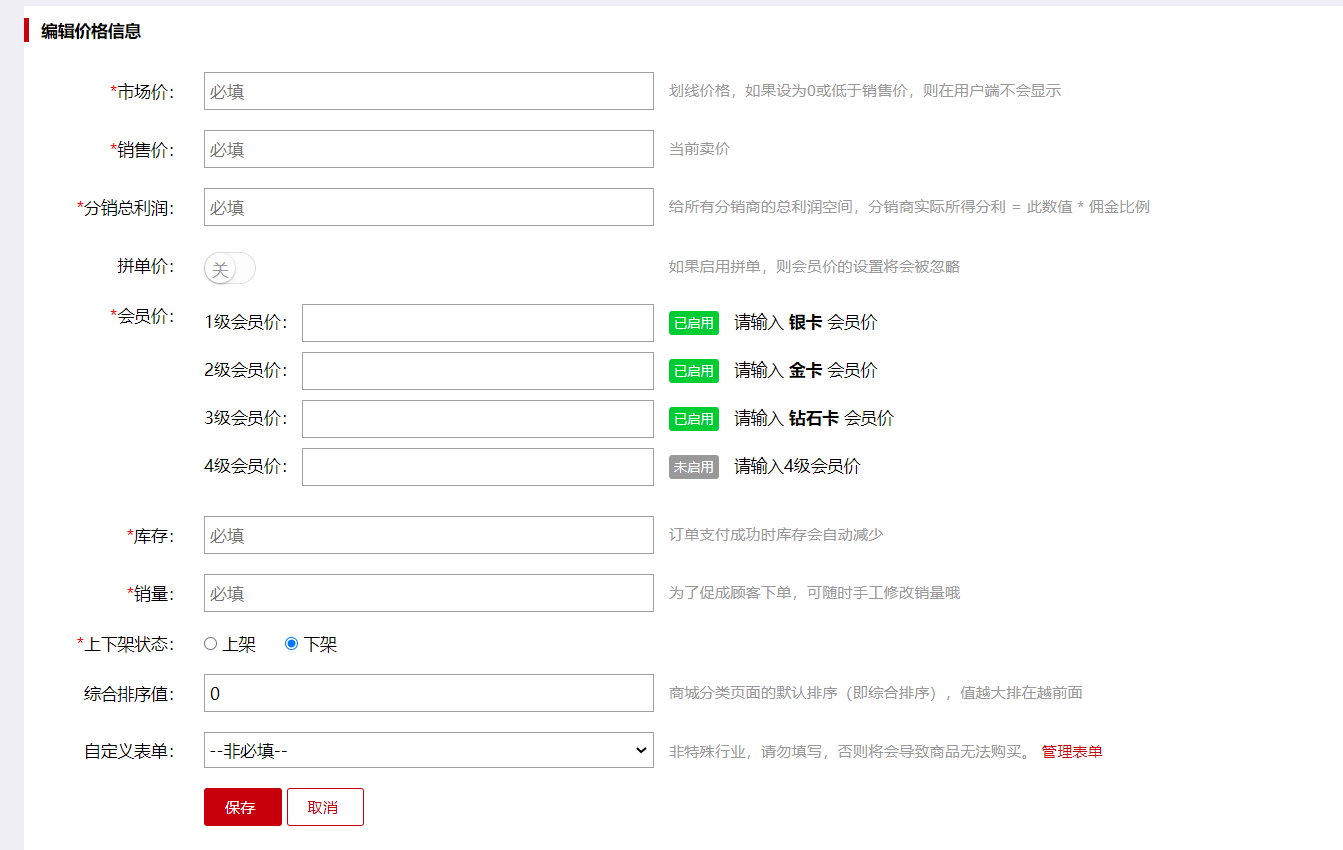
Task: Click the gray 未启用 badge
Action: click(693, 467)
